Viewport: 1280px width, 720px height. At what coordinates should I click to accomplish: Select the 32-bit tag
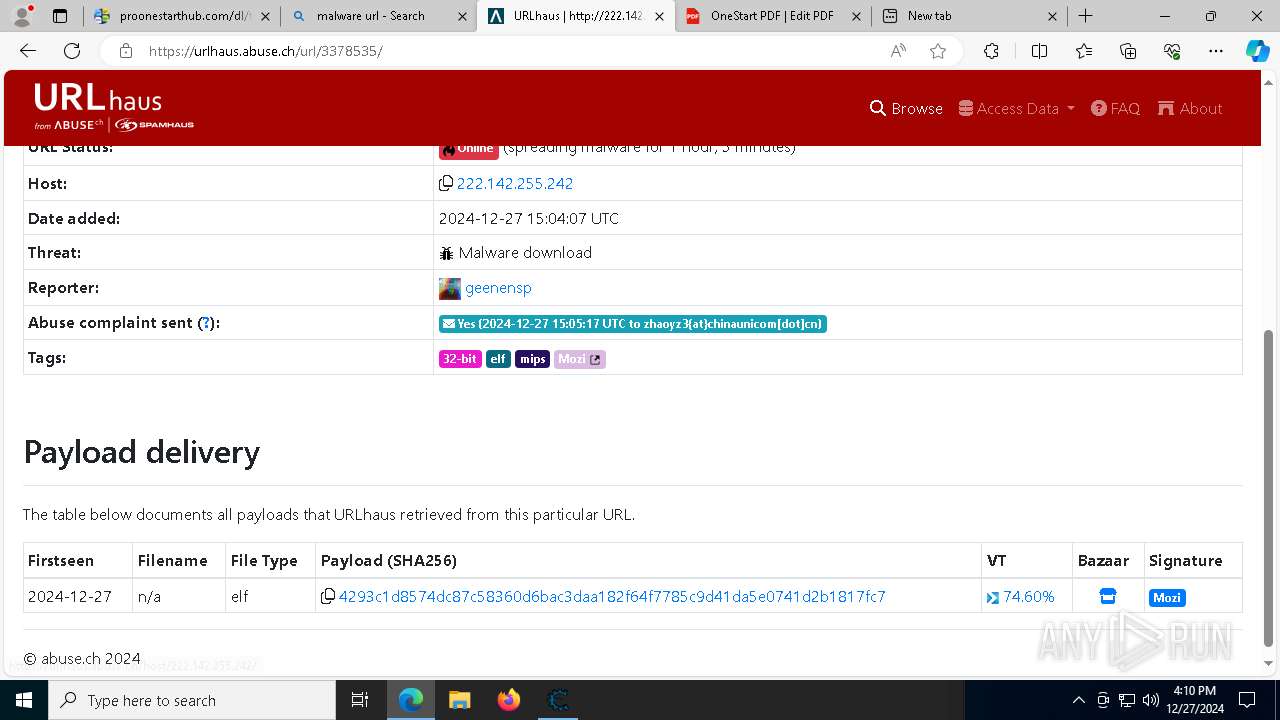pyautogui.click(x=460, y=359)
